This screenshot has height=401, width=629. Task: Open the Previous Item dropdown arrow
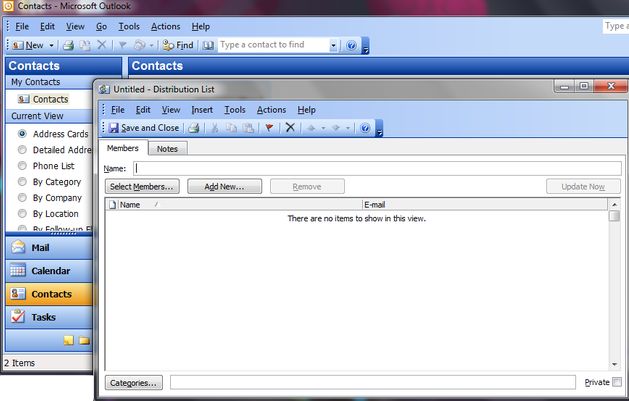tap(323, 128)
